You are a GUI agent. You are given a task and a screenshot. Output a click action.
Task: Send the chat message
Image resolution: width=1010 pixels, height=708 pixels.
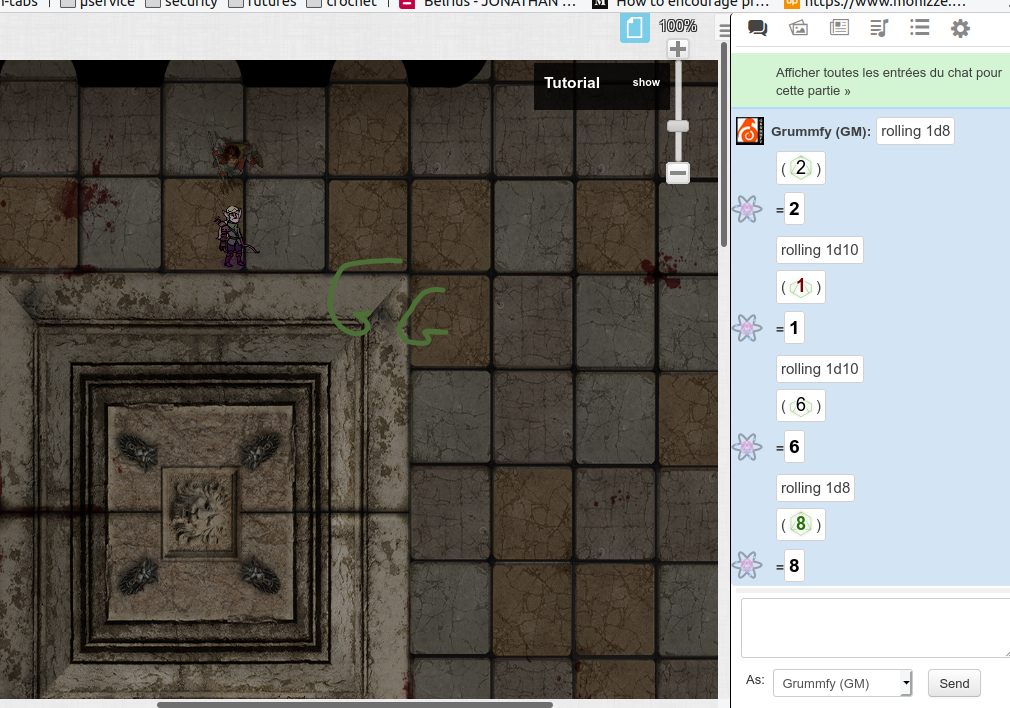click(954, 683)
